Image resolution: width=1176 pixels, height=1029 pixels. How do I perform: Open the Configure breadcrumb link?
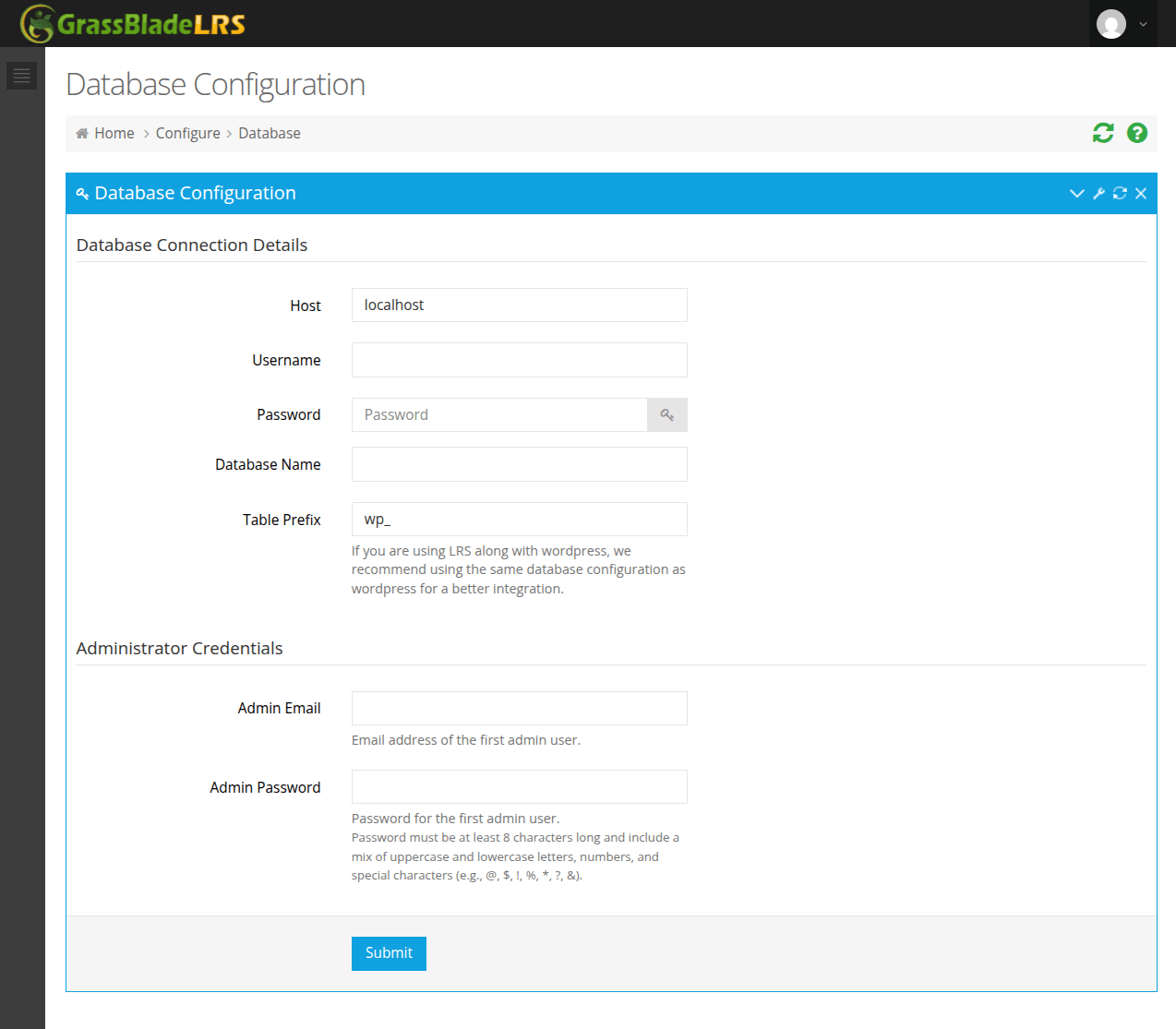pyautogui.click(x=188, y=133)
